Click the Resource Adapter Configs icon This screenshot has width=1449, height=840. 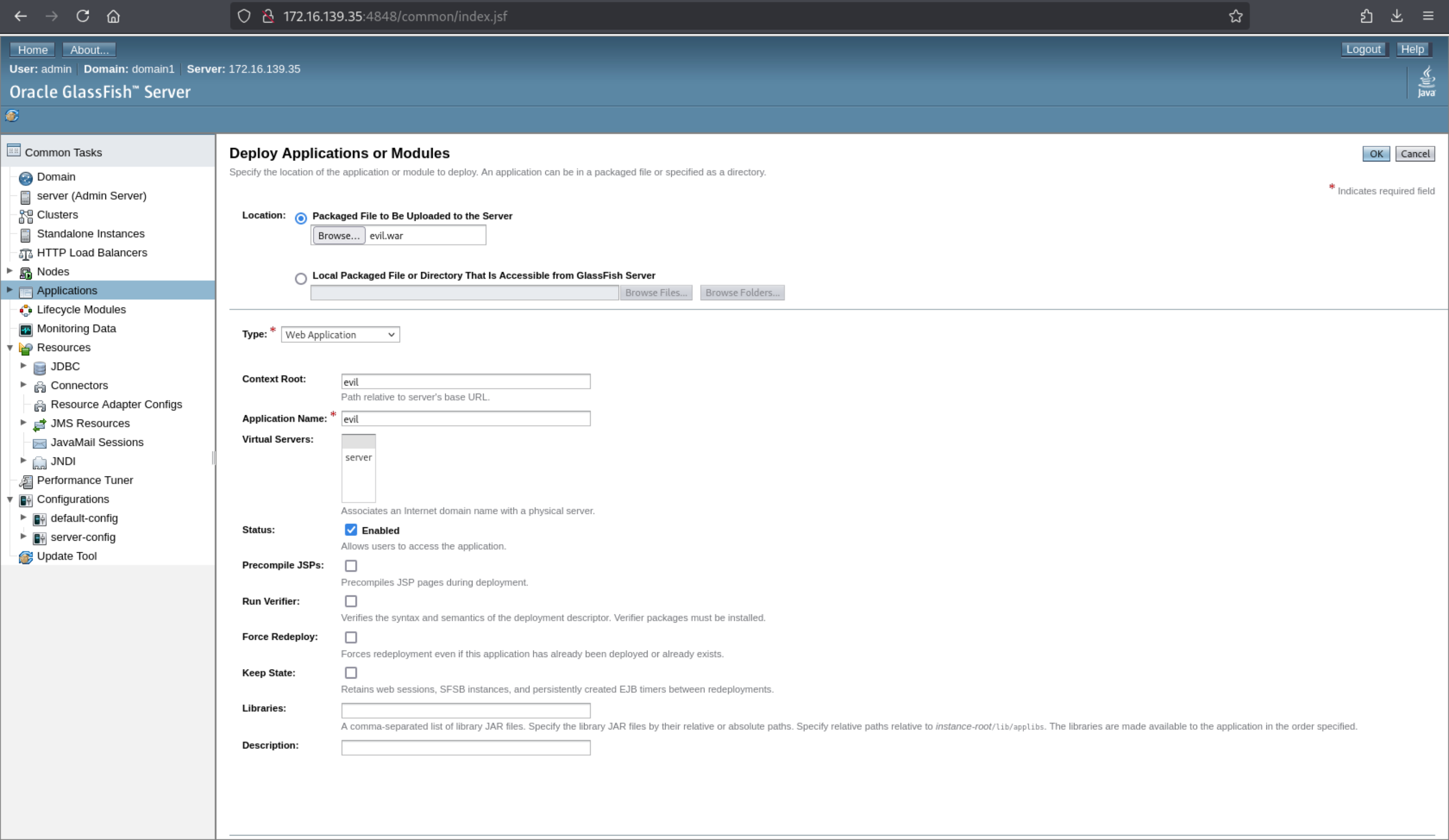point(39,406)
